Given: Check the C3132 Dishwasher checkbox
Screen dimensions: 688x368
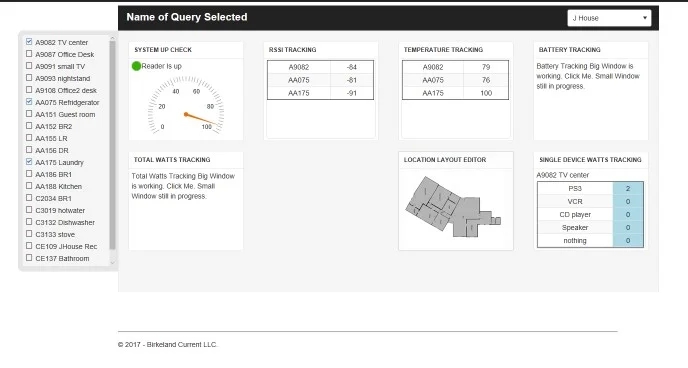Looking at the screenshot, I should pyautogui.click(x=29, y=222).
